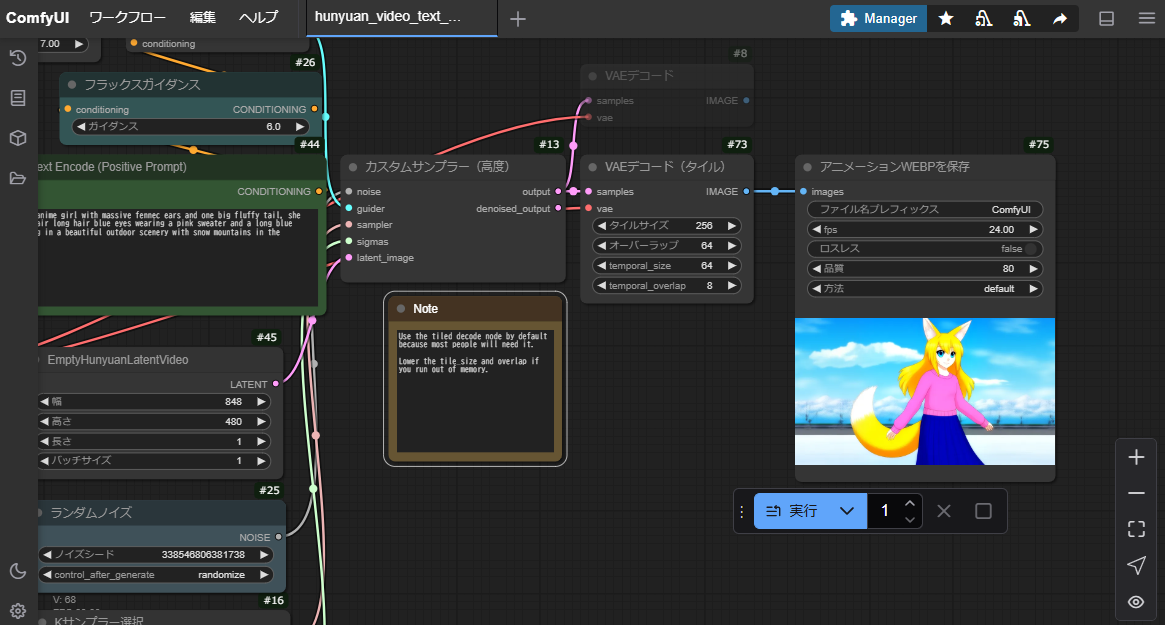Open the Manager button
Screen dimensions: 1165x625
tap(878, 19)
